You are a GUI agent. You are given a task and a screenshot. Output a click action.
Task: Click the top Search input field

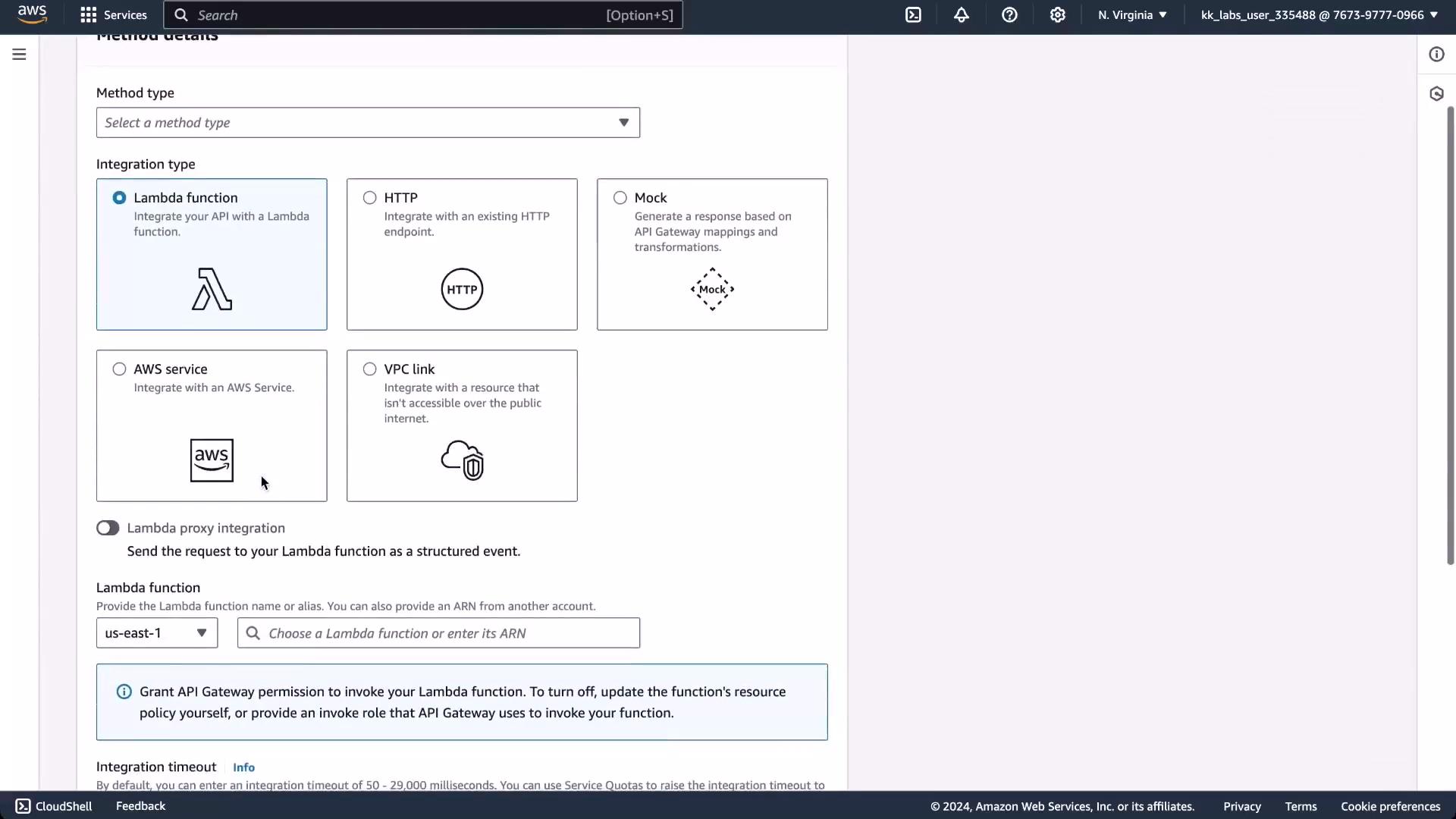point(423,15)
